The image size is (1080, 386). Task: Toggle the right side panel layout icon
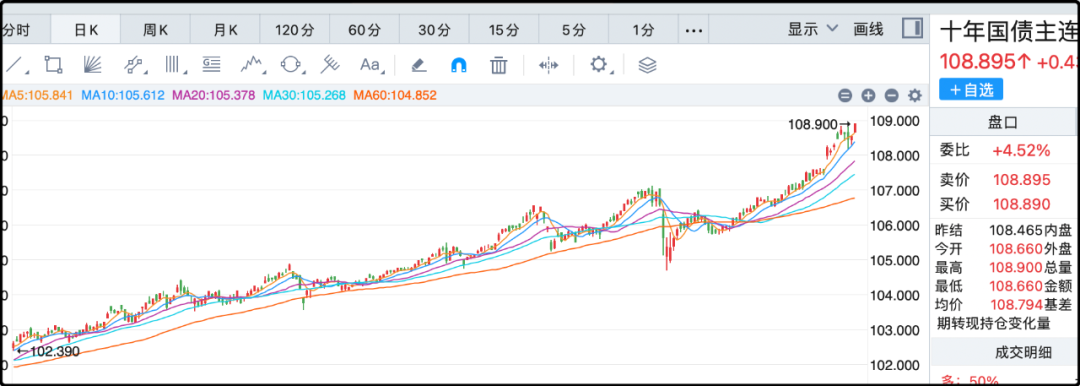click(913, 29)
